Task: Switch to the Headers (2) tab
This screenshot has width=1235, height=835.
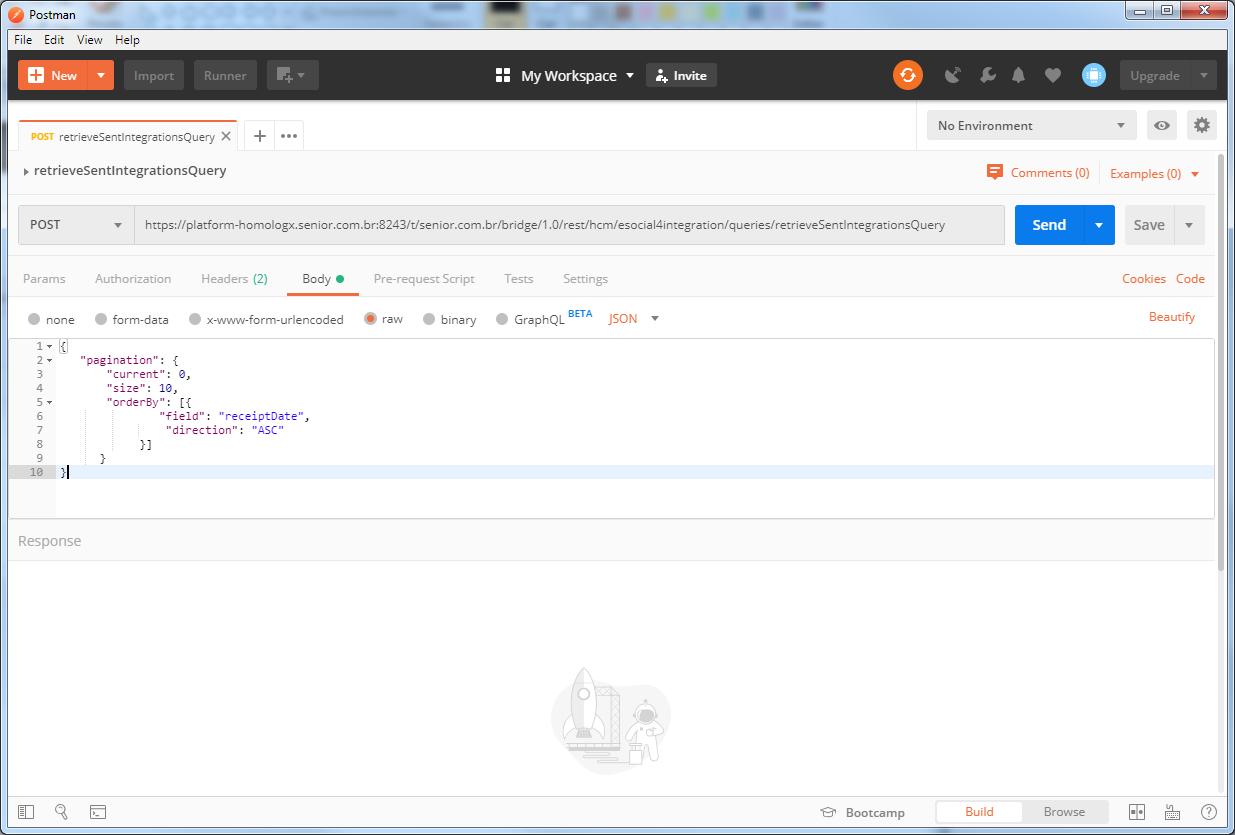Action: point(234,279)
